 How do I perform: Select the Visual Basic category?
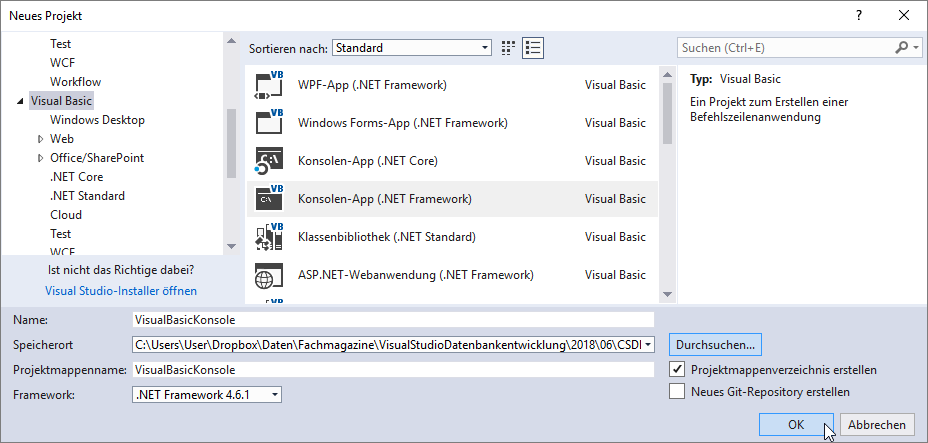click(62, 101)
